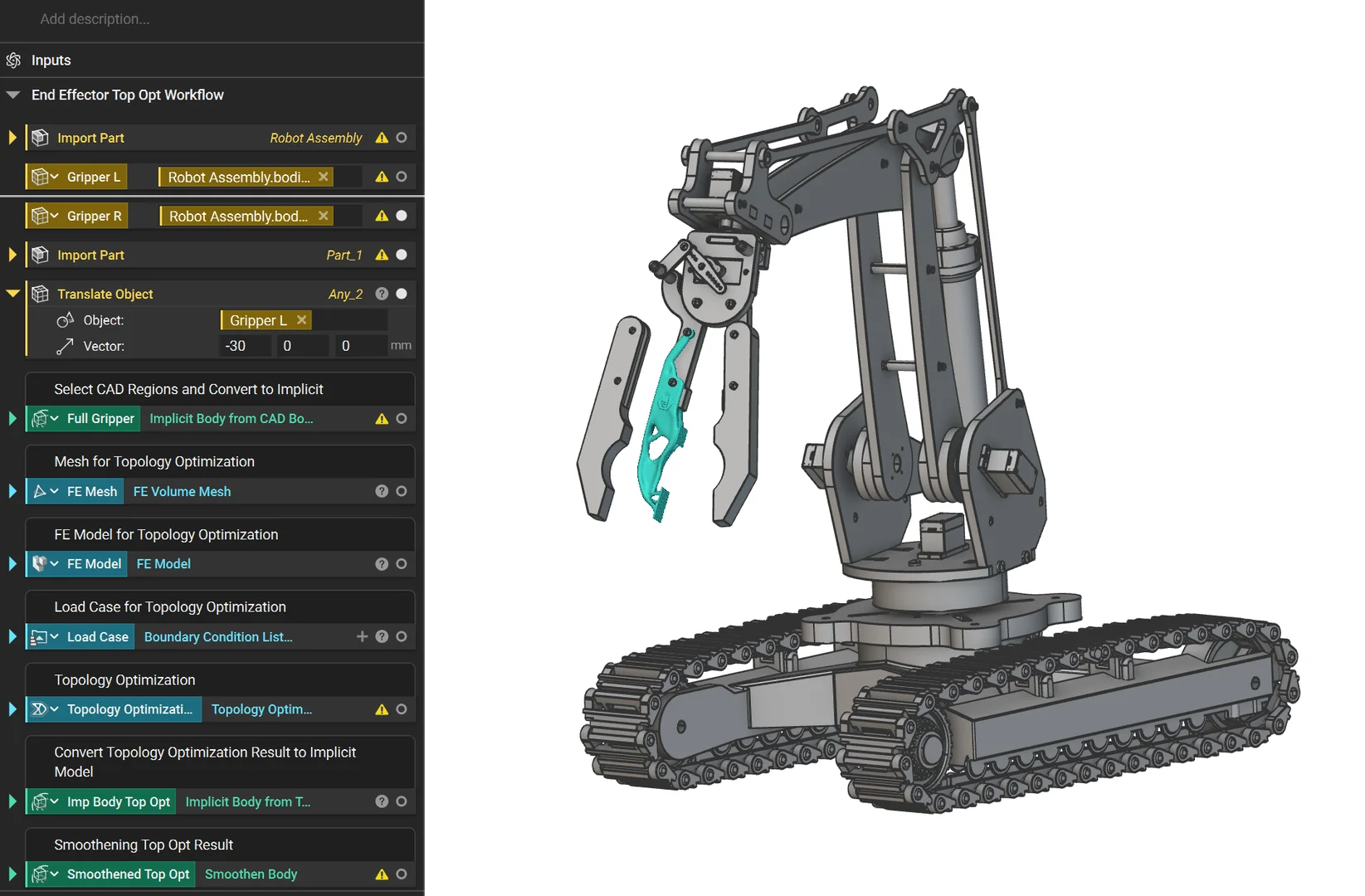Click the FE Model variable icon
The image size is (1365, 896).
click(x=39, y=564)
